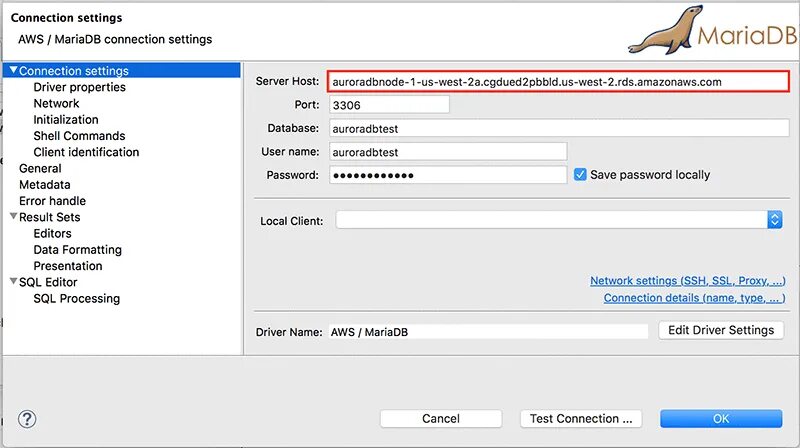Open the Network settings page
Screen dimensions: 800x448
(x=56, y=104)
